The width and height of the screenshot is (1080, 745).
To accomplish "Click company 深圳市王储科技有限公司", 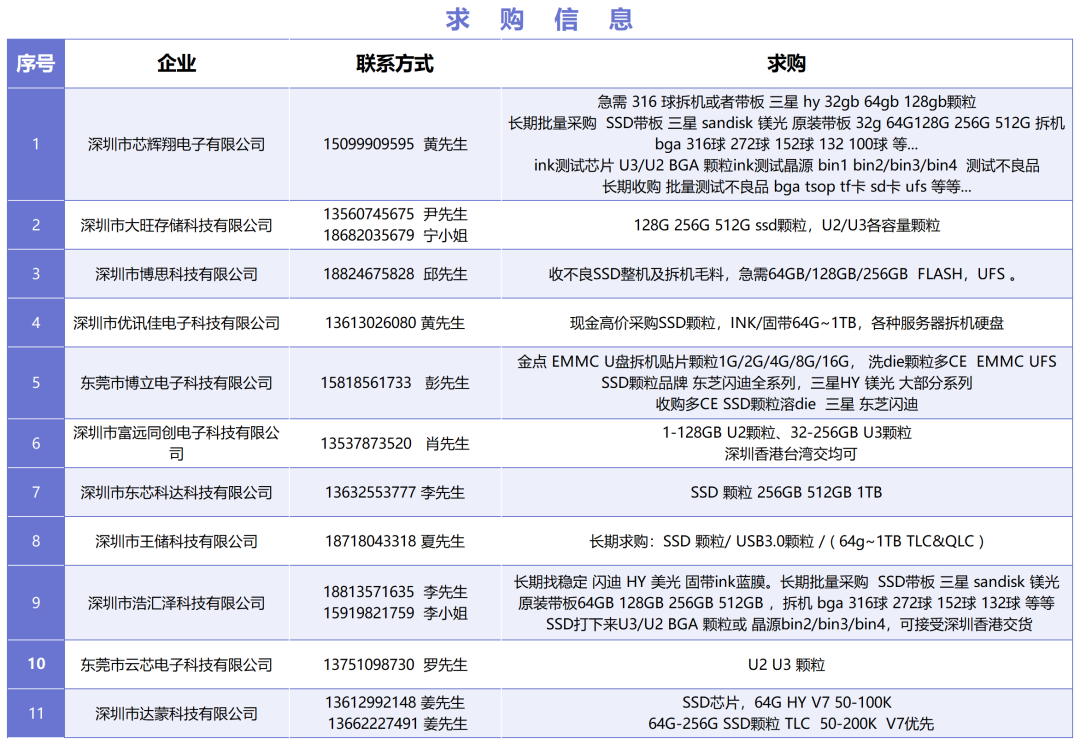I will tap(176, 542).
